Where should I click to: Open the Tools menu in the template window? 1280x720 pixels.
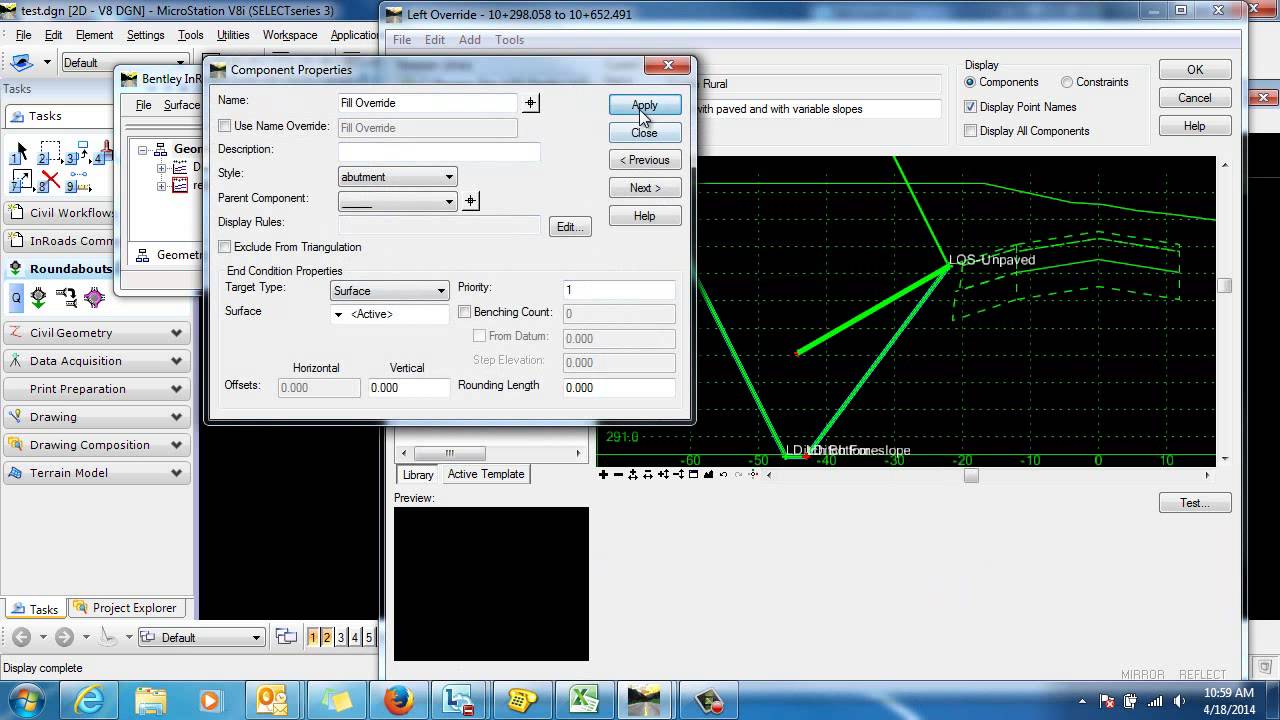(510, 40)
